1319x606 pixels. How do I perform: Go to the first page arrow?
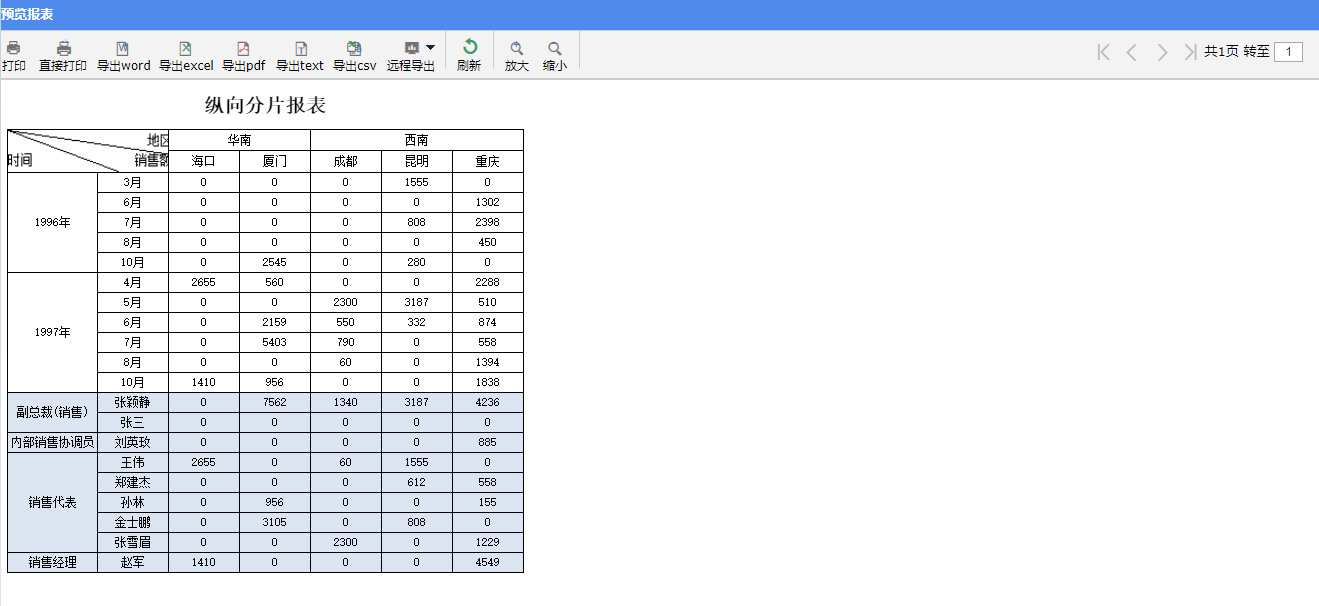[1103, 52]
